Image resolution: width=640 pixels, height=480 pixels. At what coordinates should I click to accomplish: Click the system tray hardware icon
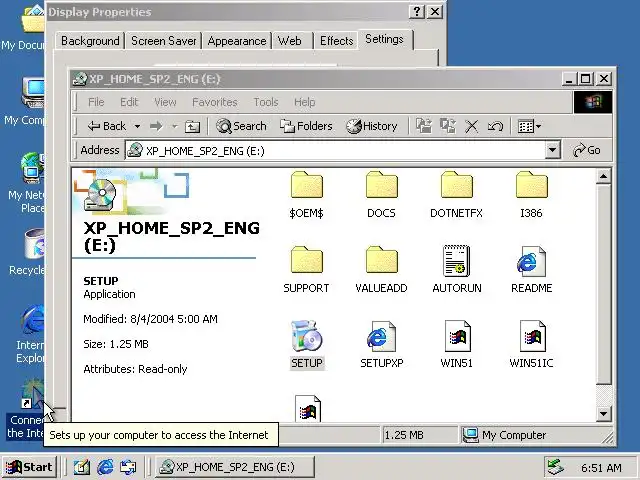pos(556,467)
